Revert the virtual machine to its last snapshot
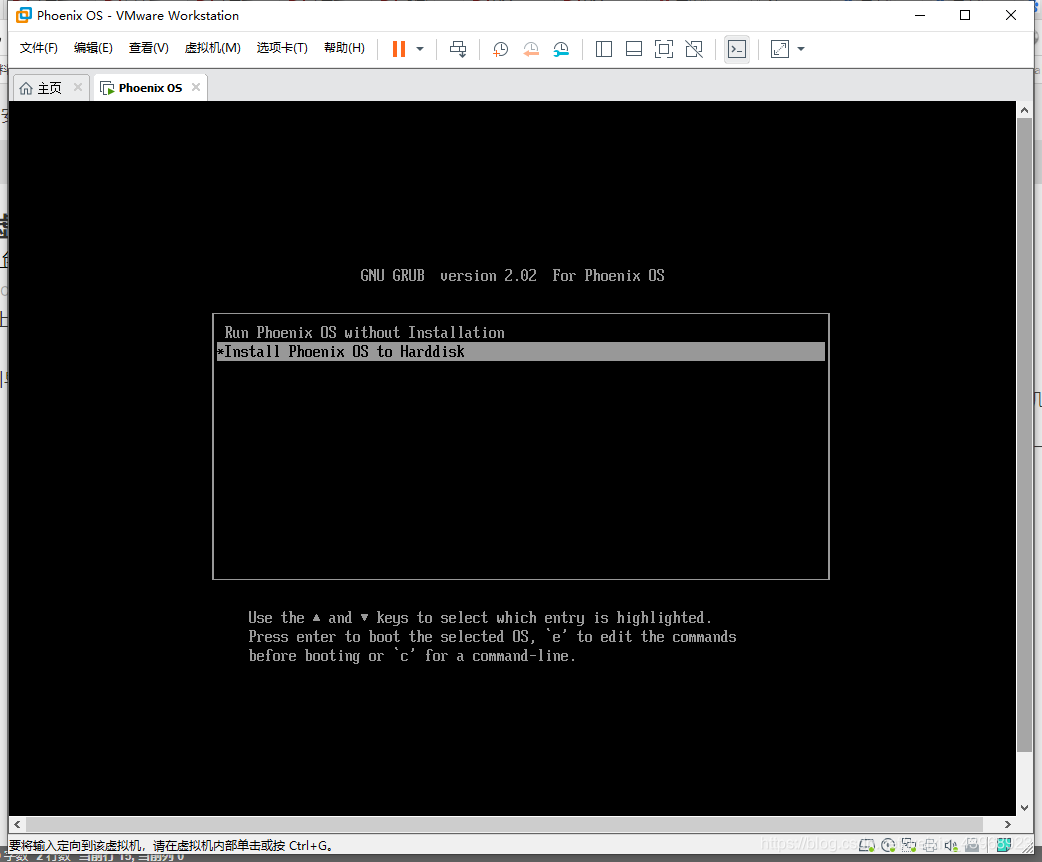The height and width of the screenshot is (862, 1042). click(530, 49)
